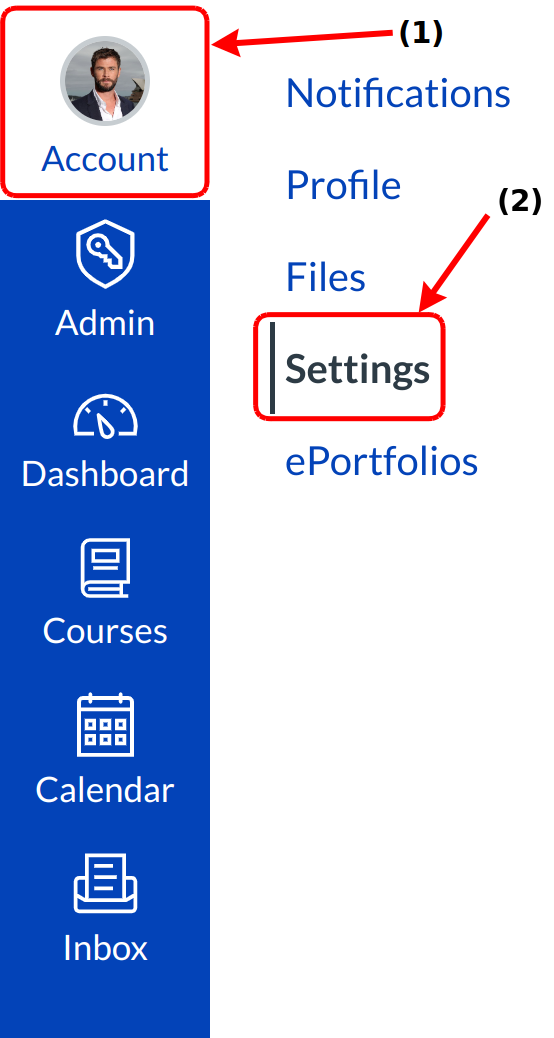Open the Courses book icon
The width and height of the screenshot is (554, 1038).
(105, 568)
